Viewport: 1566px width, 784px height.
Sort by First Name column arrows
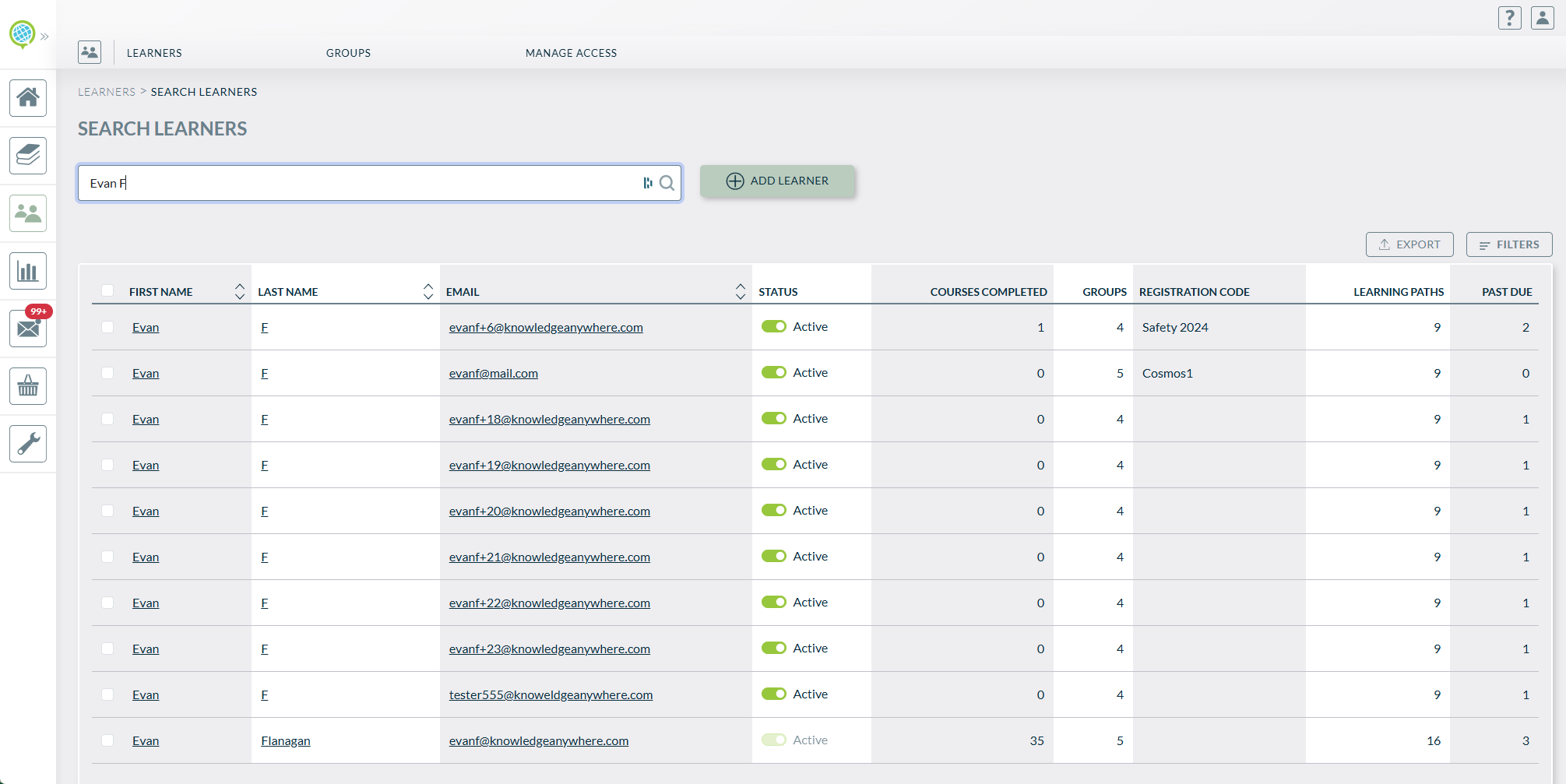(x=240, y=291)
